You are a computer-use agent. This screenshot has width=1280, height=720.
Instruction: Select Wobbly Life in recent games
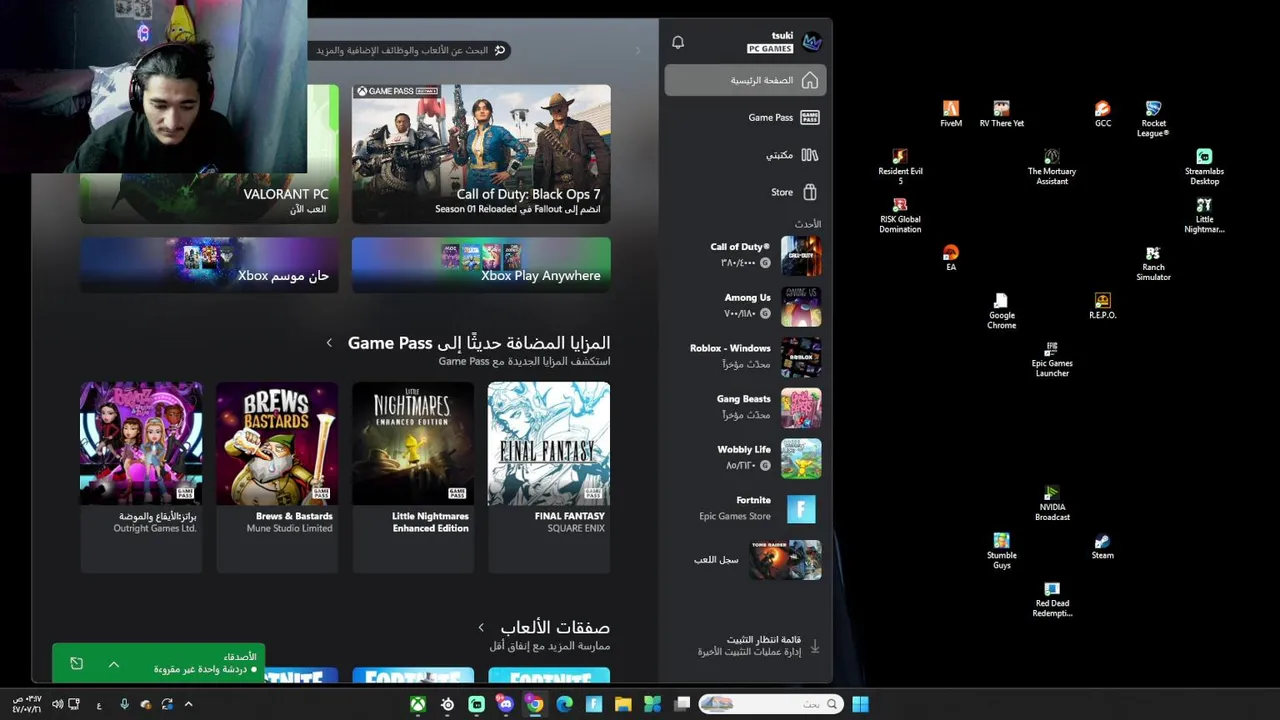(x=745, y=458)
